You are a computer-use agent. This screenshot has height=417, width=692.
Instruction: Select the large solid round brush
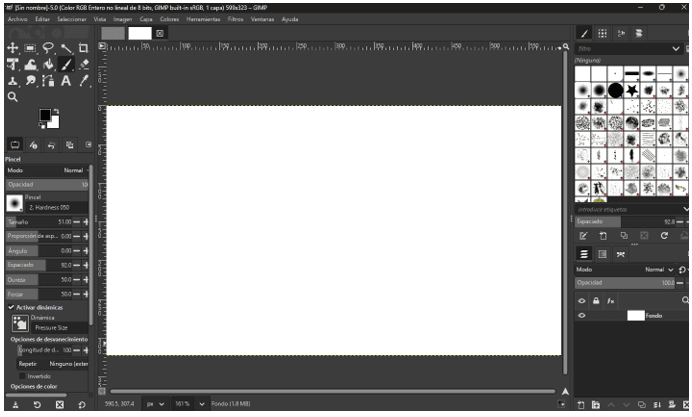616,90
